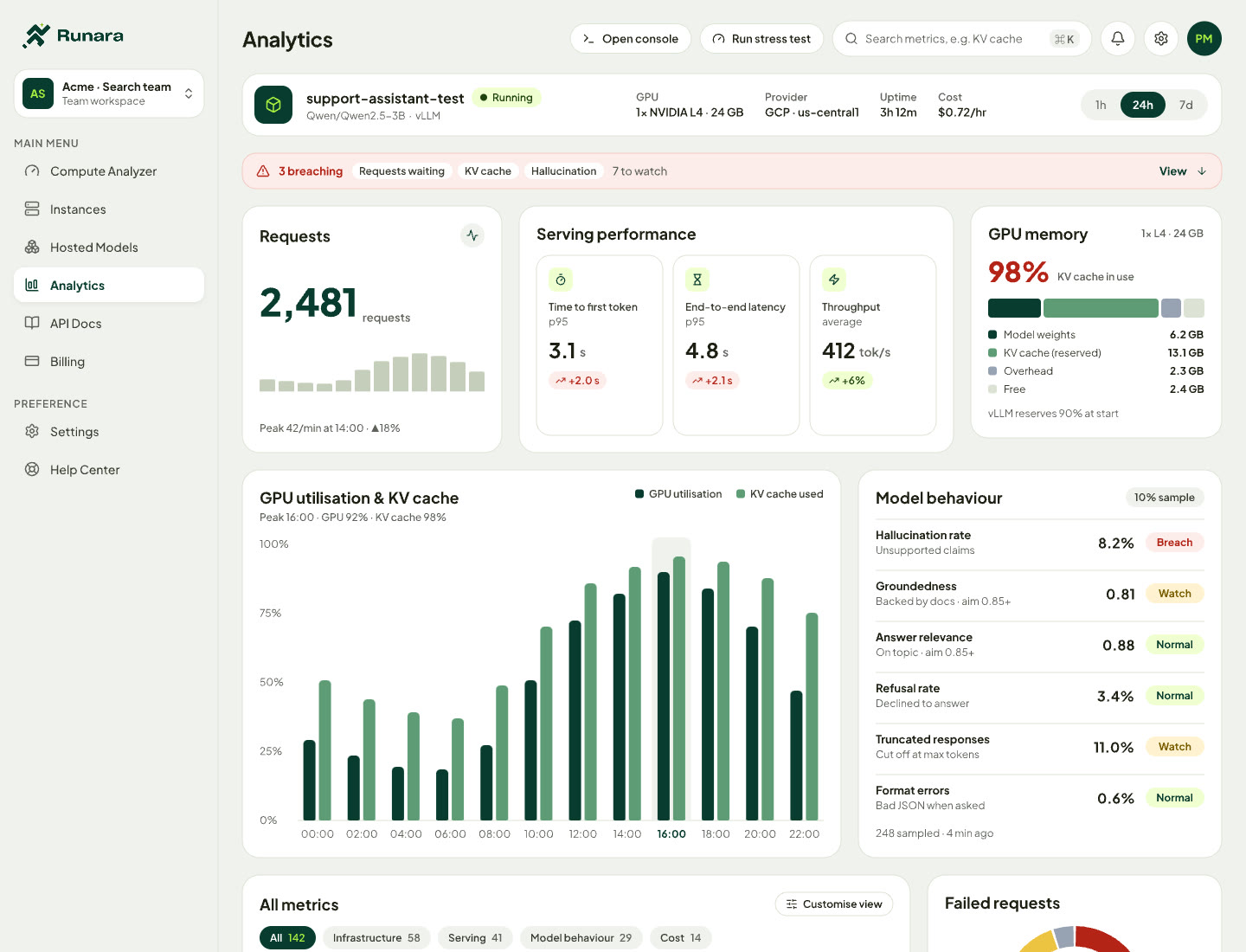Expand the breaching alerts View arrow
Screen dimensions: 1246x952
click(x=1183, y=171)
